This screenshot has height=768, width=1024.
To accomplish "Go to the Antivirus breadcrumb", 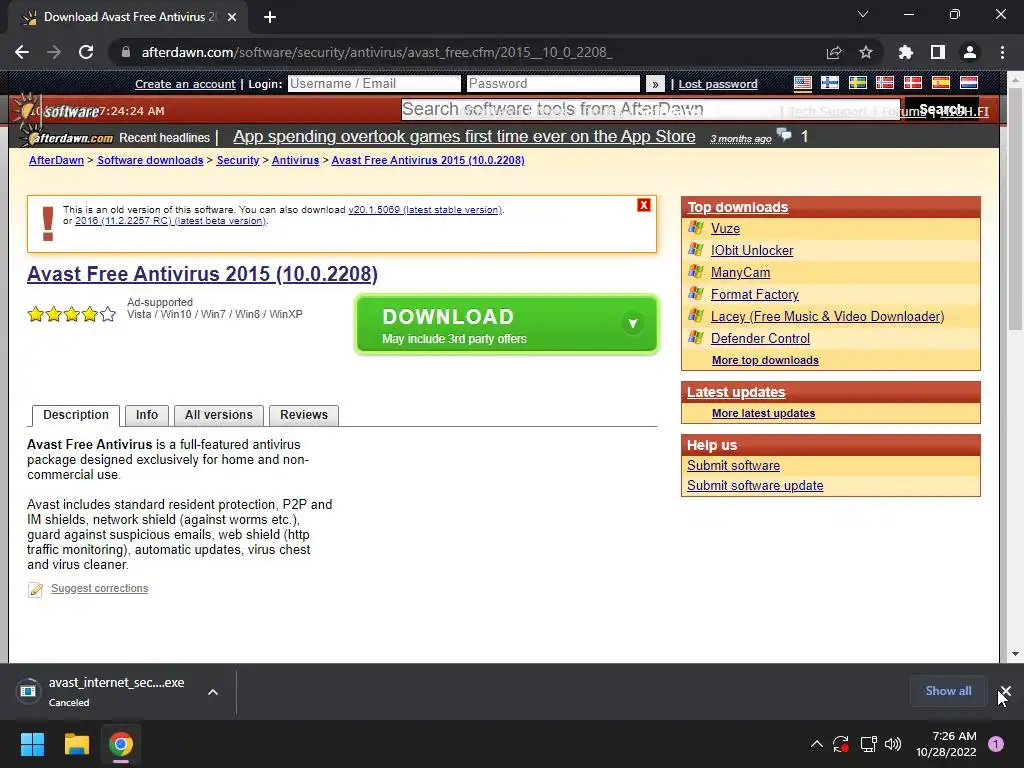I will (295, 161).
